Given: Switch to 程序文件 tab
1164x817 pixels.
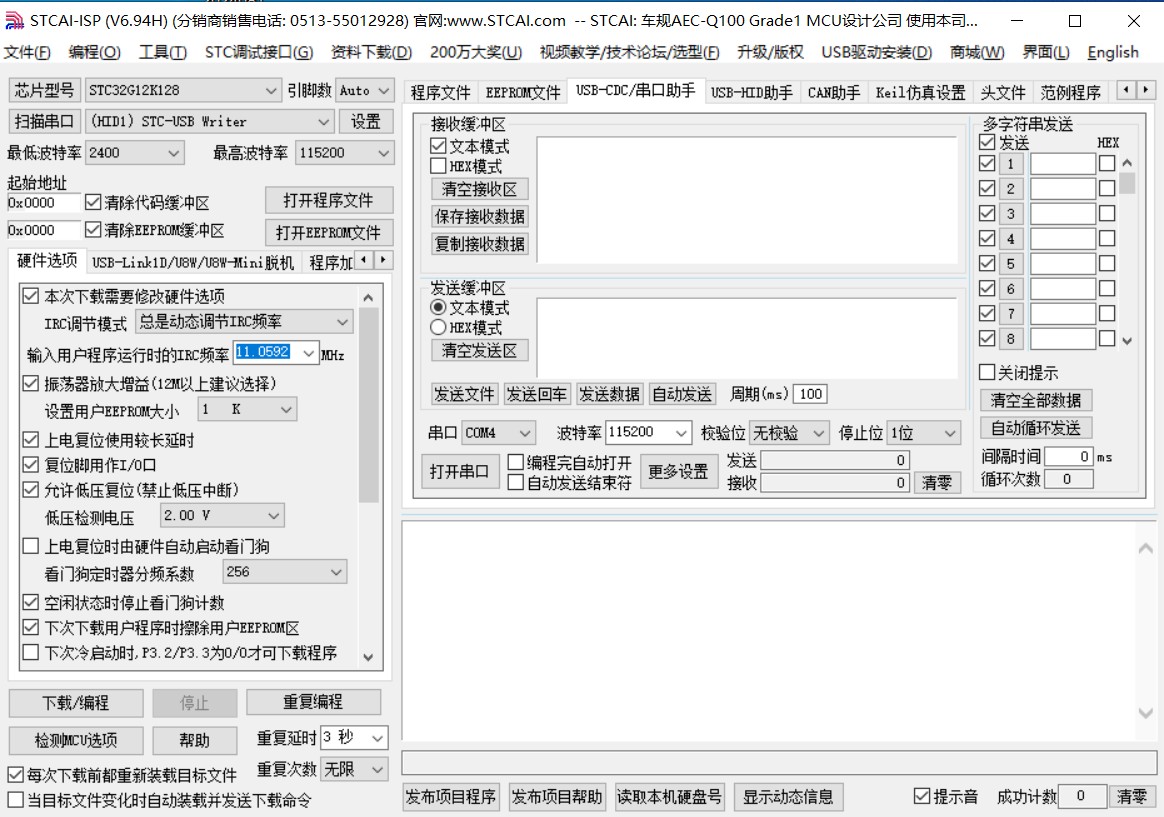Looking at the screenshot, I should [440, 93].
